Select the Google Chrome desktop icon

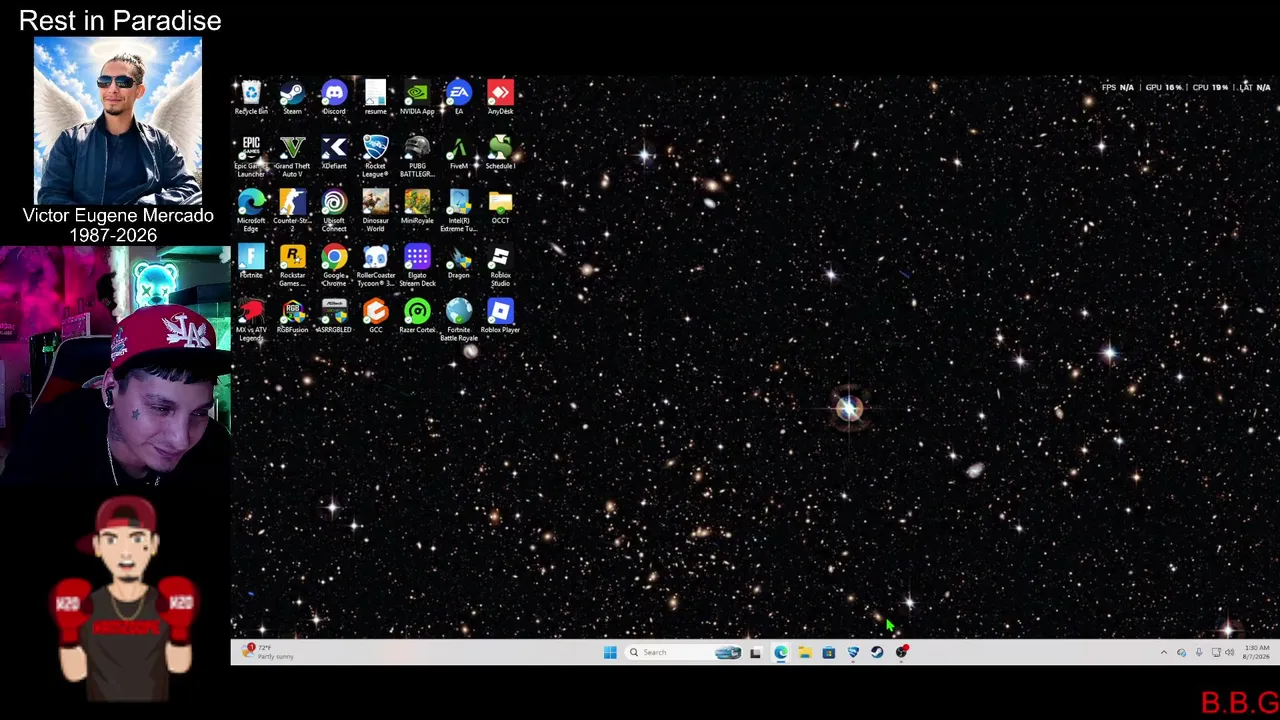(x=334, y=266)
